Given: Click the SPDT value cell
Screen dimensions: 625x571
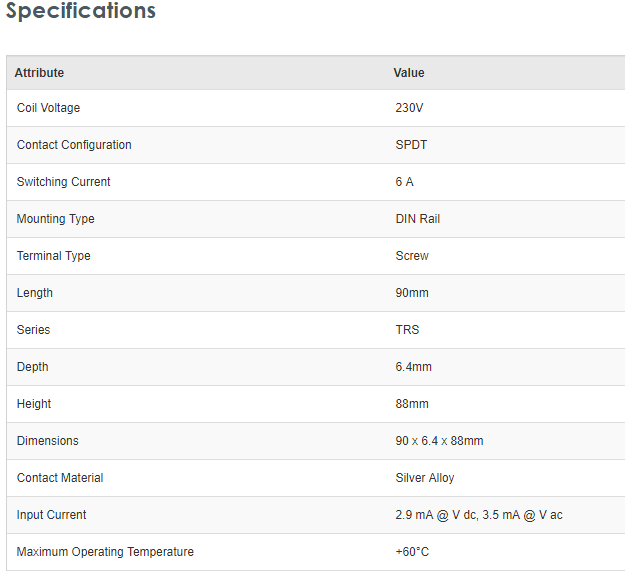Looking at the screenshot, I should 411,145.
